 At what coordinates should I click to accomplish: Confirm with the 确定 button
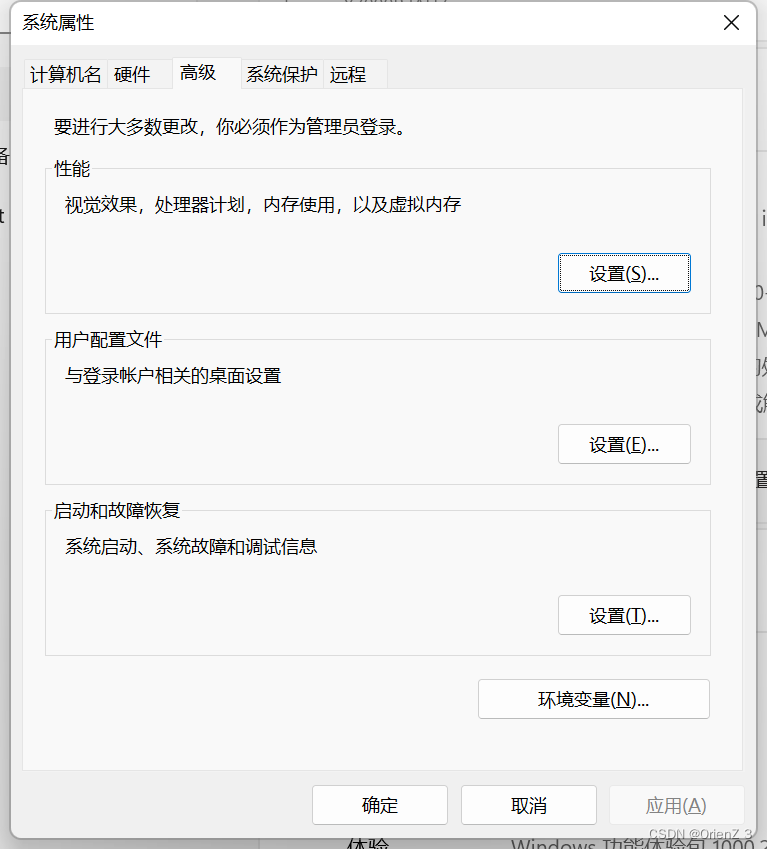coord(380,805)
